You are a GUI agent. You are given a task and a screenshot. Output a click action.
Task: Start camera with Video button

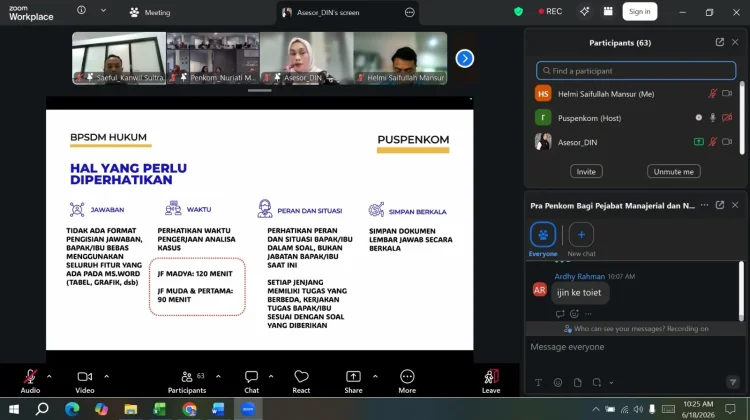[85, 381]
